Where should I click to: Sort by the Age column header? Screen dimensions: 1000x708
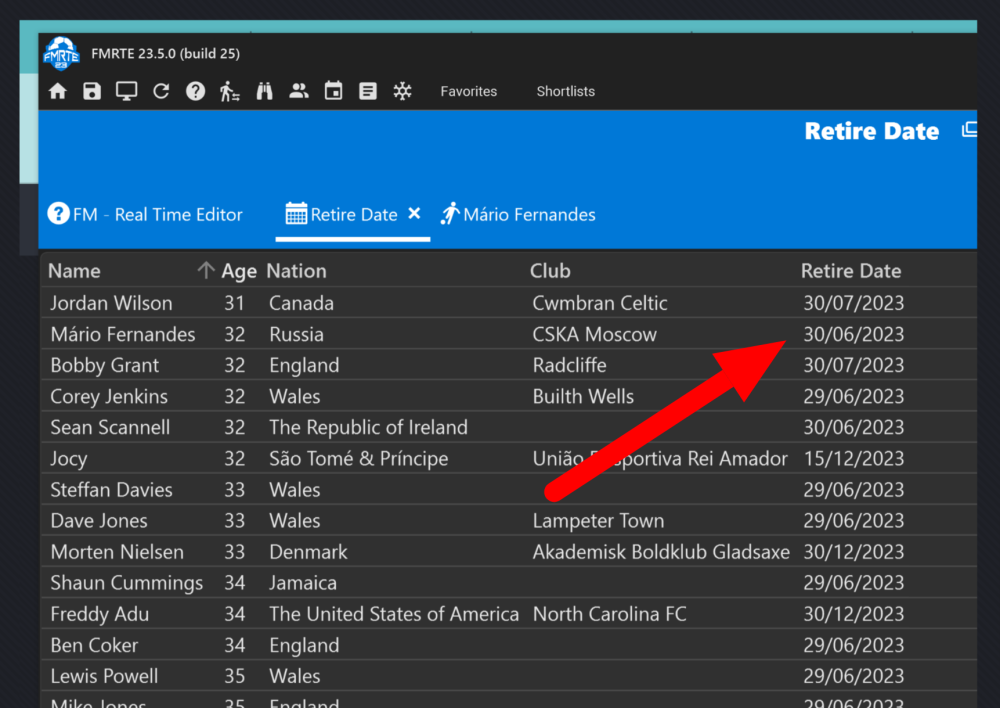(239, 272)
